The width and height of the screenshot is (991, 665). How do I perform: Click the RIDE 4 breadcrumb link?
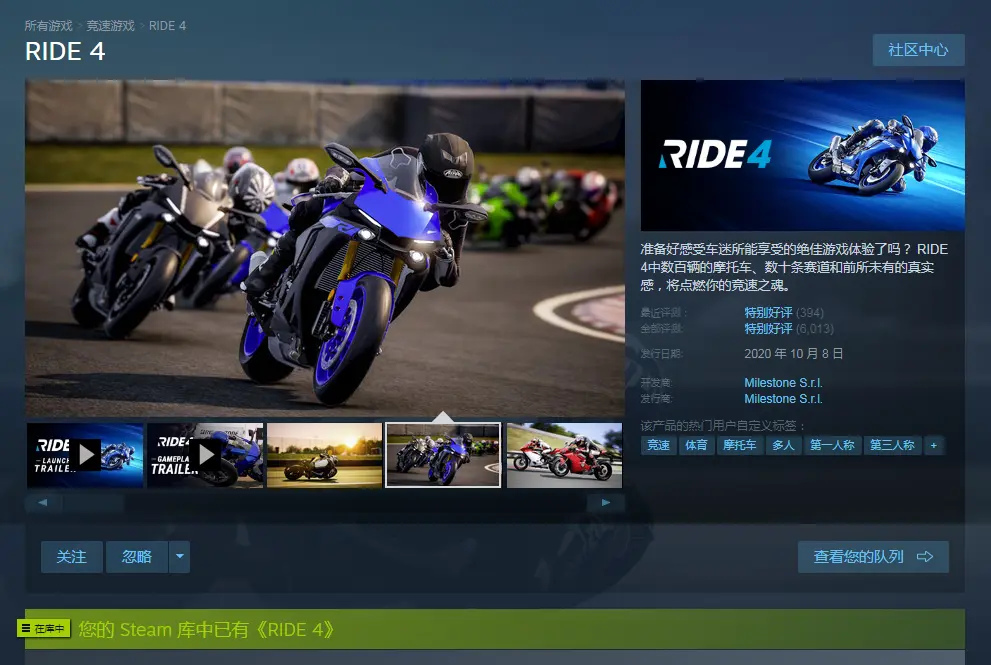[167, 26]
